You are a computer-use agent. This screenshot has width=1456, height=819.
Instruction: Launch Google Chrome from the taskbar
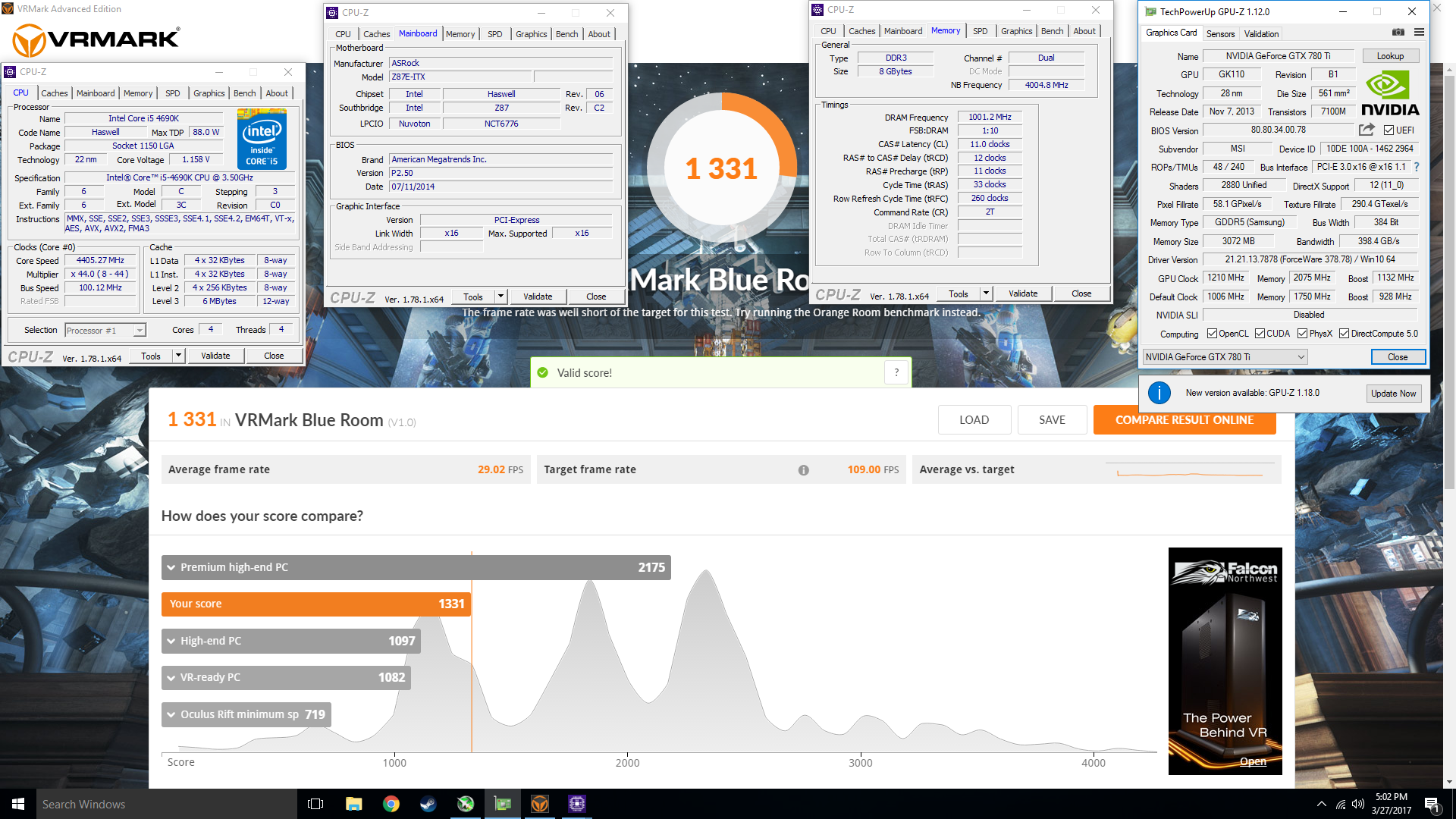click(x=391, y=804)
